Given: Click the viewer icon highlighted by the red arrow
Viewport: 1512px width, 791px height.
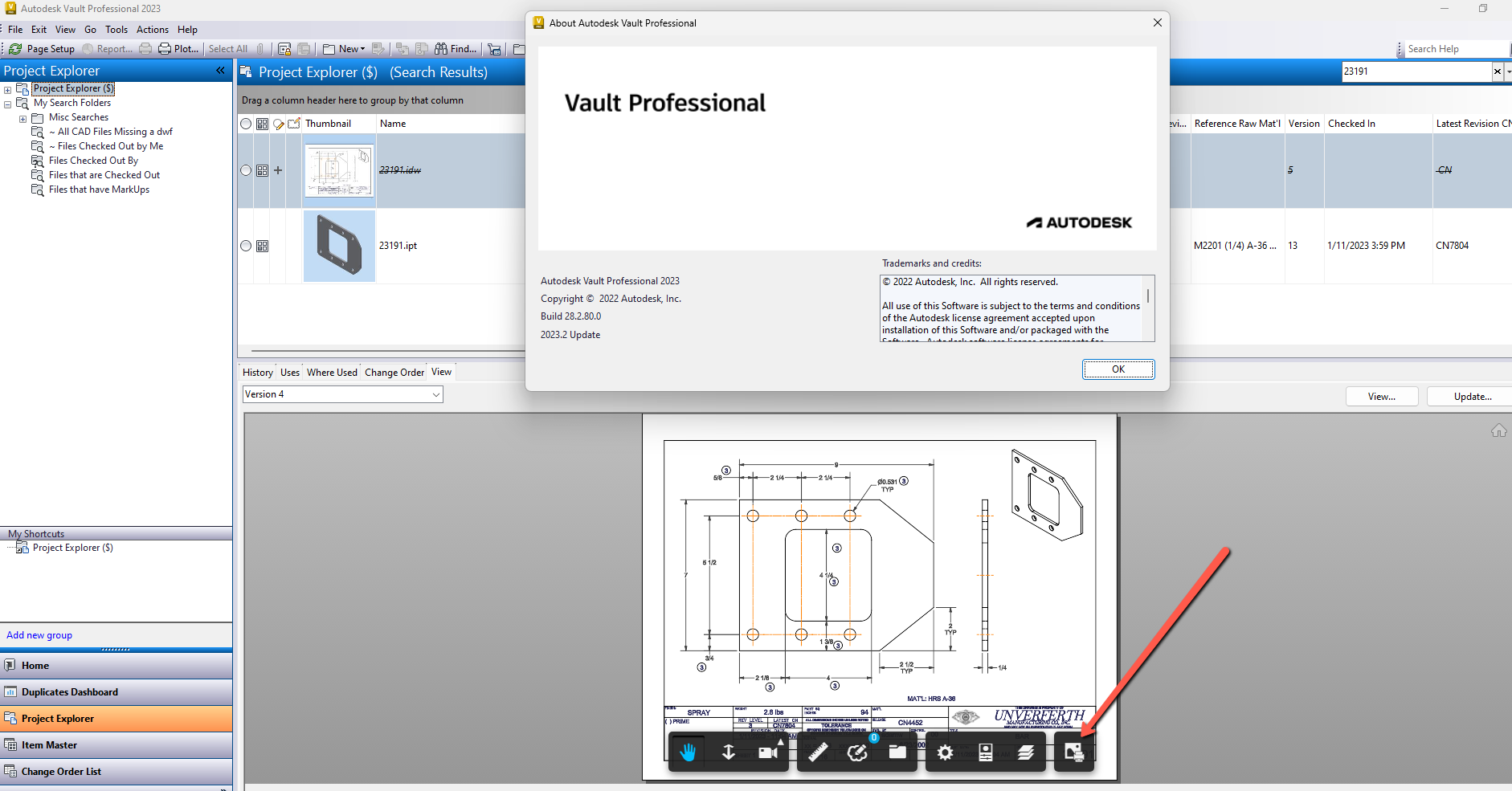Looking at the screenshot, I should coord(1074,753).
